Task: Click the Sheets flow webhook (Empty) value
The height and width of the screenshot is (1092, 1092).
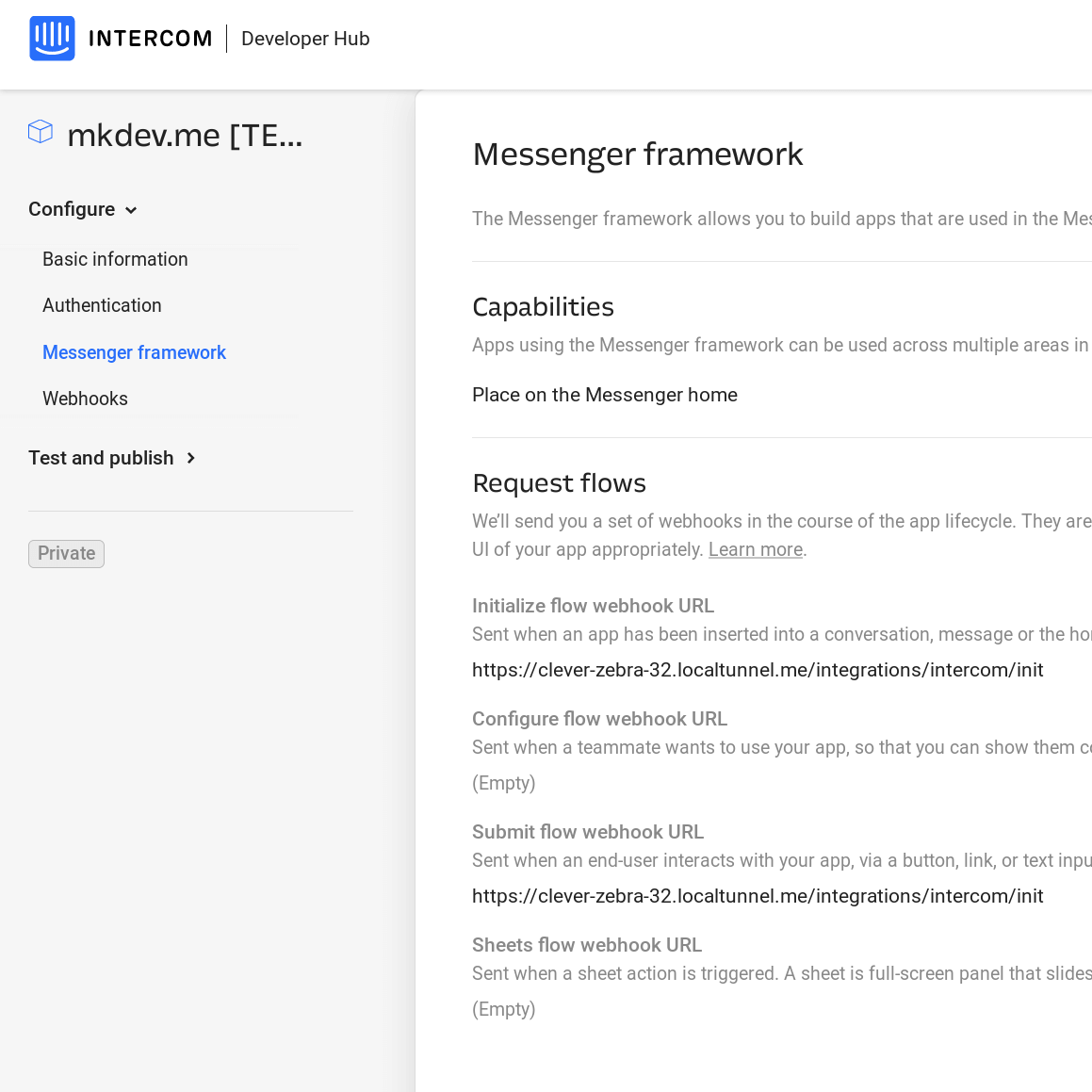Action: coord(503,1009)
